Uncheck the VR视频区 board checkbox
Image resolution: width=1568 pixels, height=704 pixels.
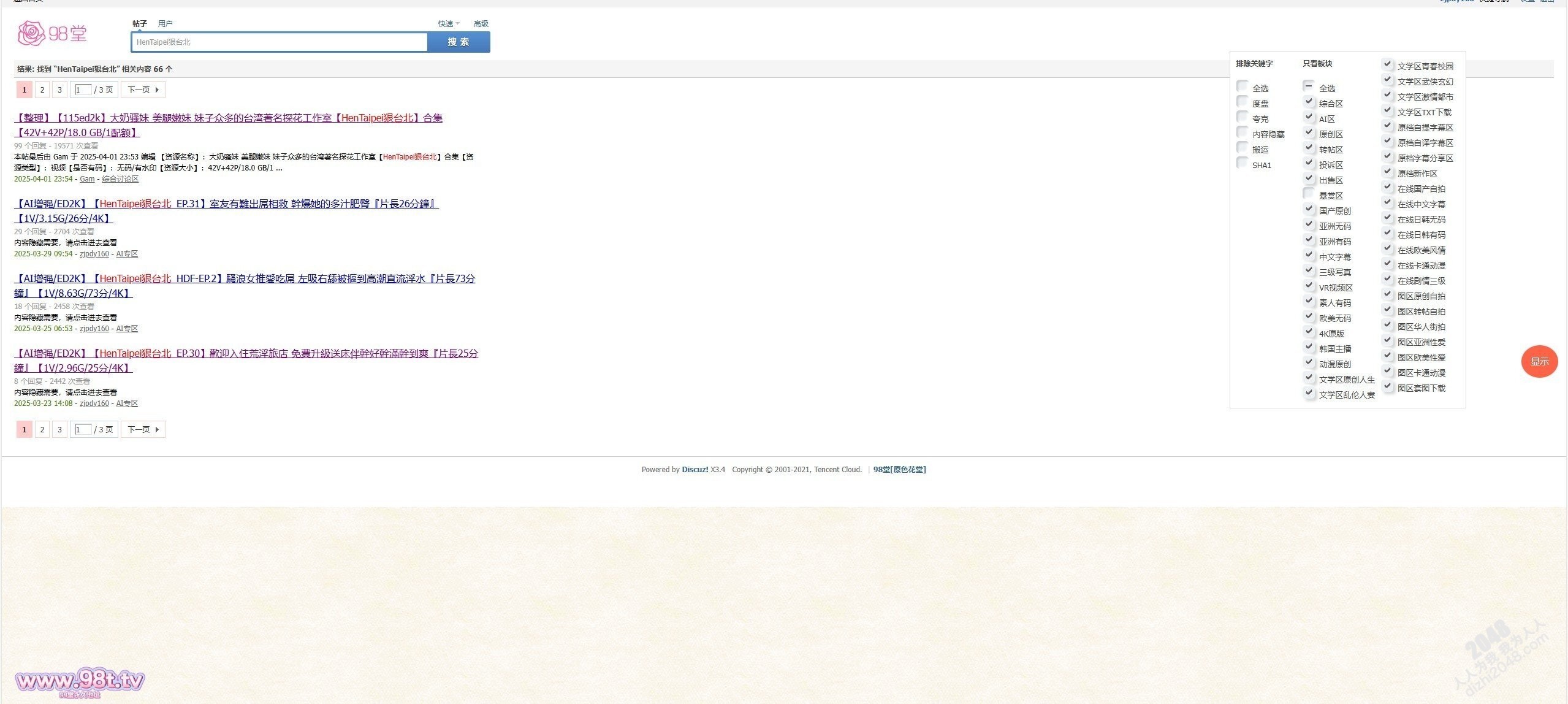click(1309, 285)
